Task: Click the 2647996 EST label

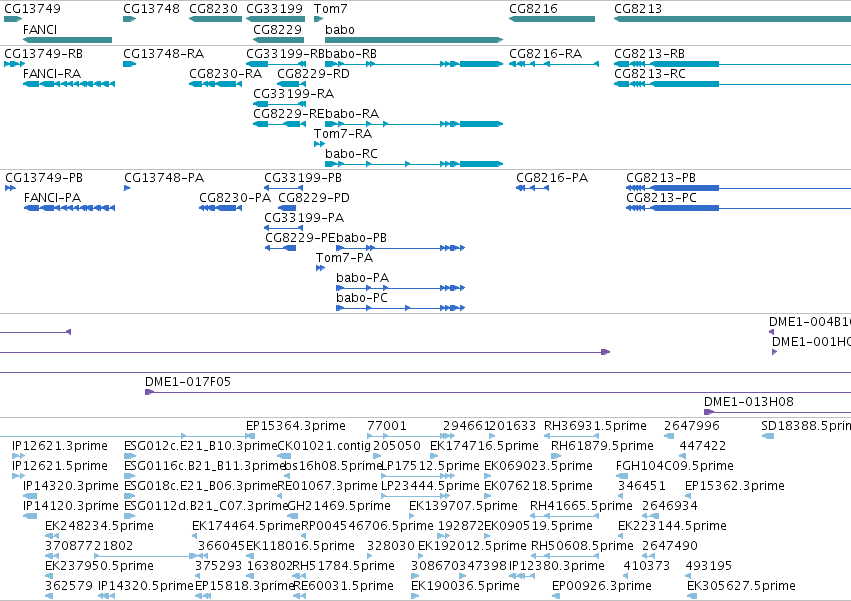Action: point(691,426)
